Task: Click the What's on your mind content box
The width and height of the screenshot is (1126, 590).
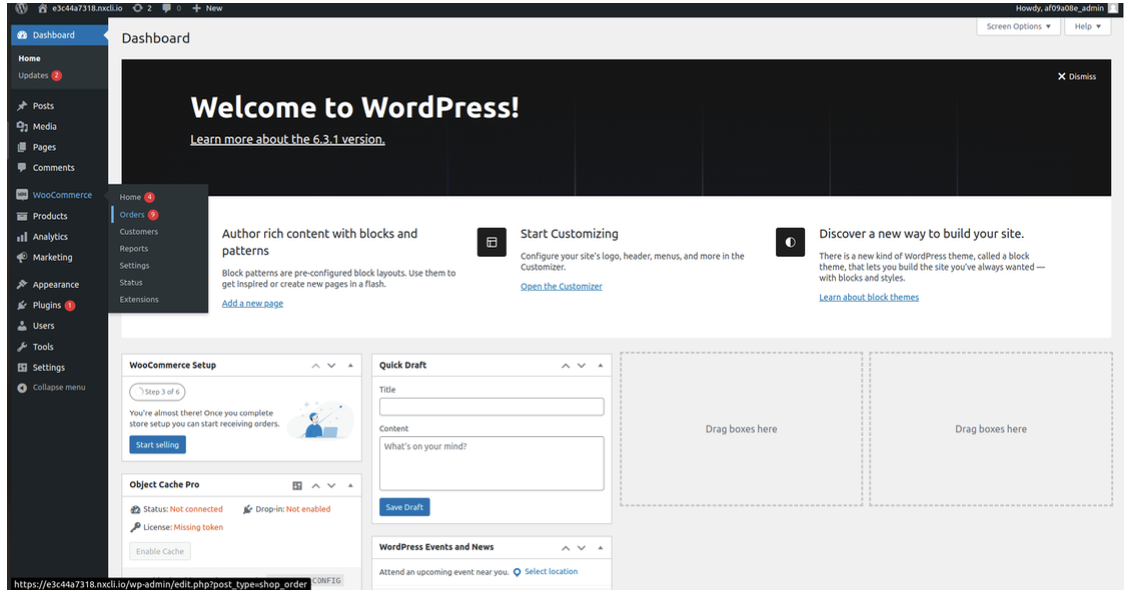Action: click(491, 464)
